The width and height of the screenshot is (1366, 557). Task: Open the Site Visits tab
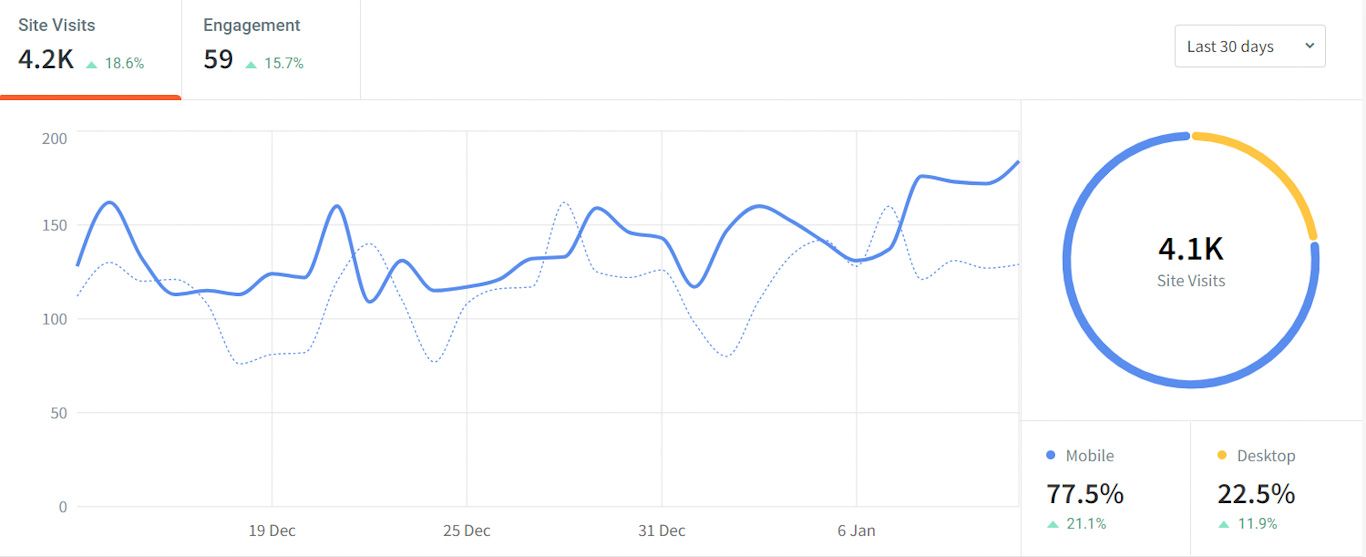(90, 46)
